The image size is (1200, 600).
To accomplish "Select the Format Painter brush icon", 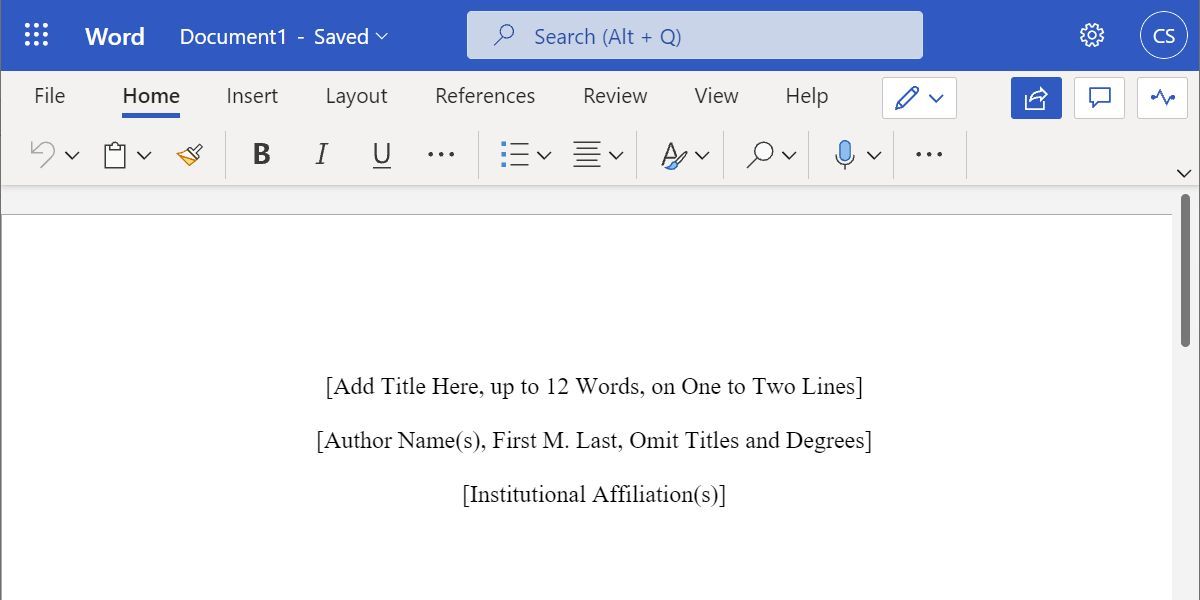I will click(189, 155).
